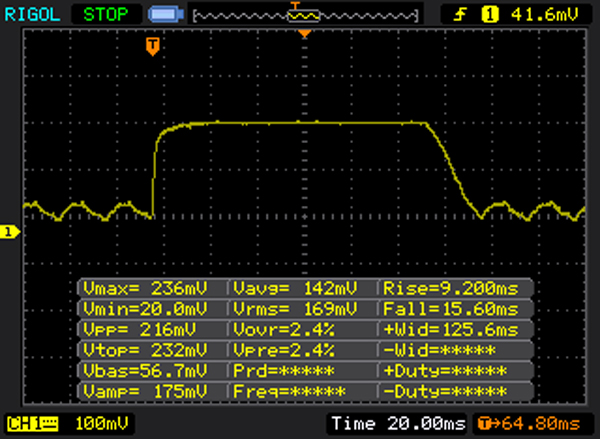Click the rising edge trigger icon
Viewport: 600px width, 439px height.
click(x=460, y=15)
